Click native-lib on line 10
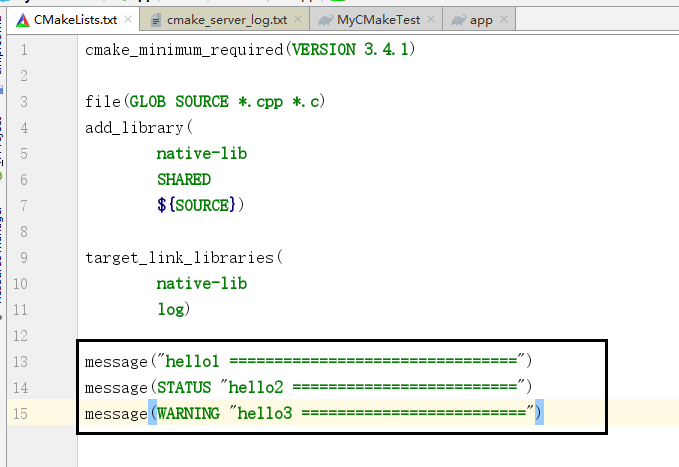 click(202, 284)
